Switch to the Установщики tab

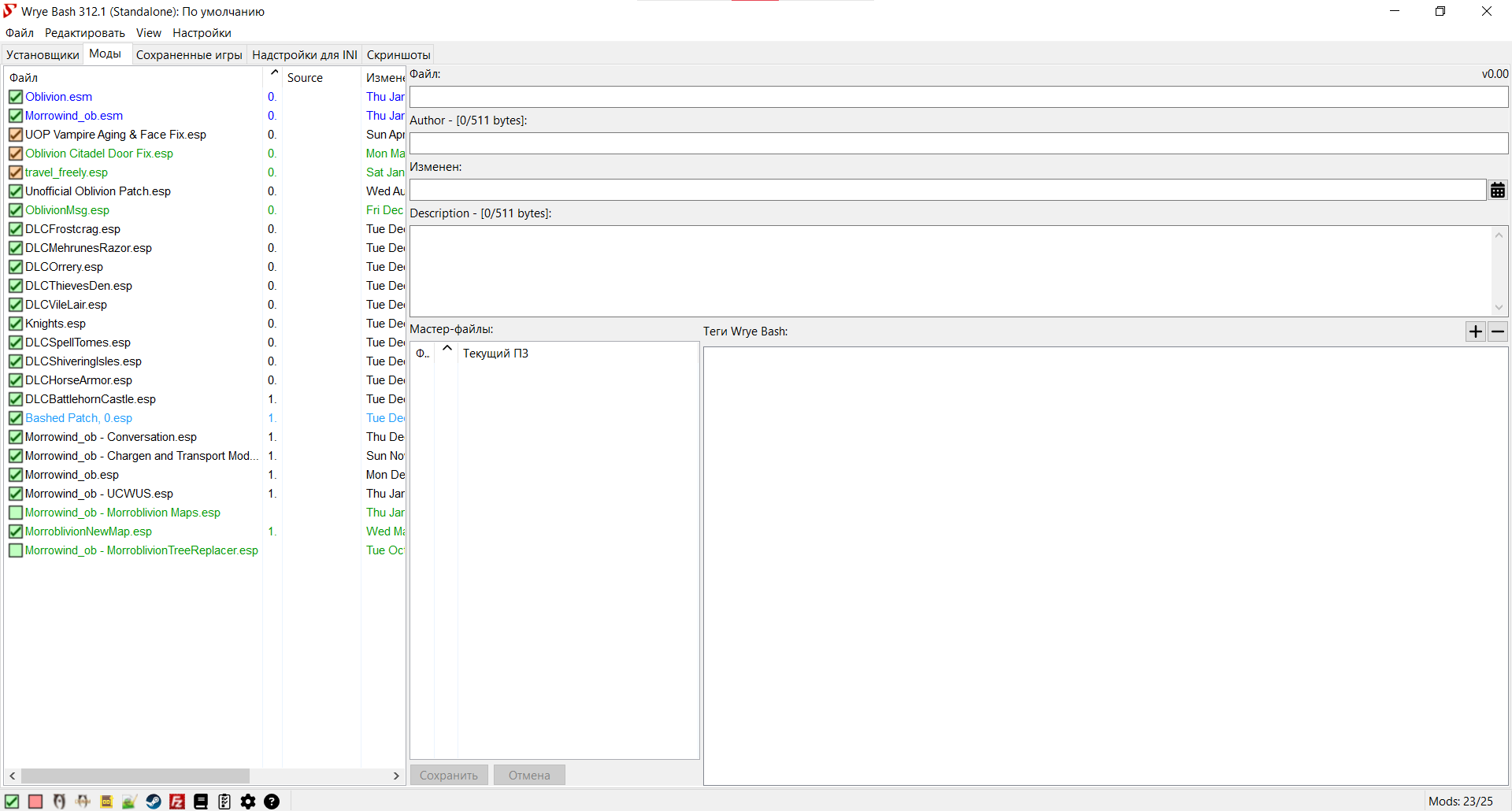43,55
